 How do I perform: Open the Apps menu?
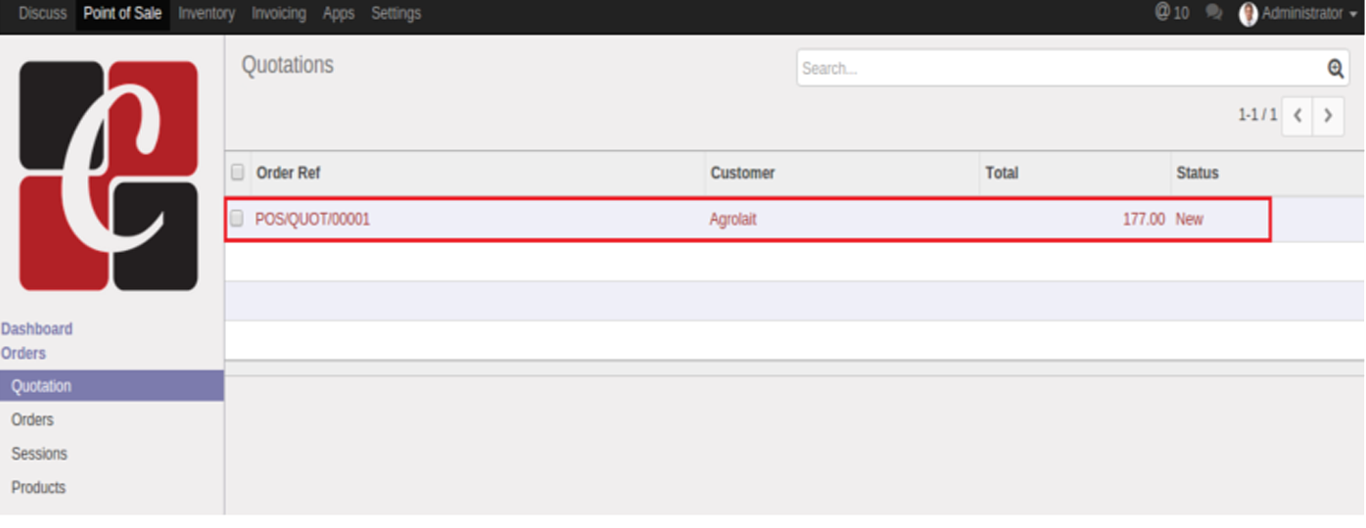[338, 13]
